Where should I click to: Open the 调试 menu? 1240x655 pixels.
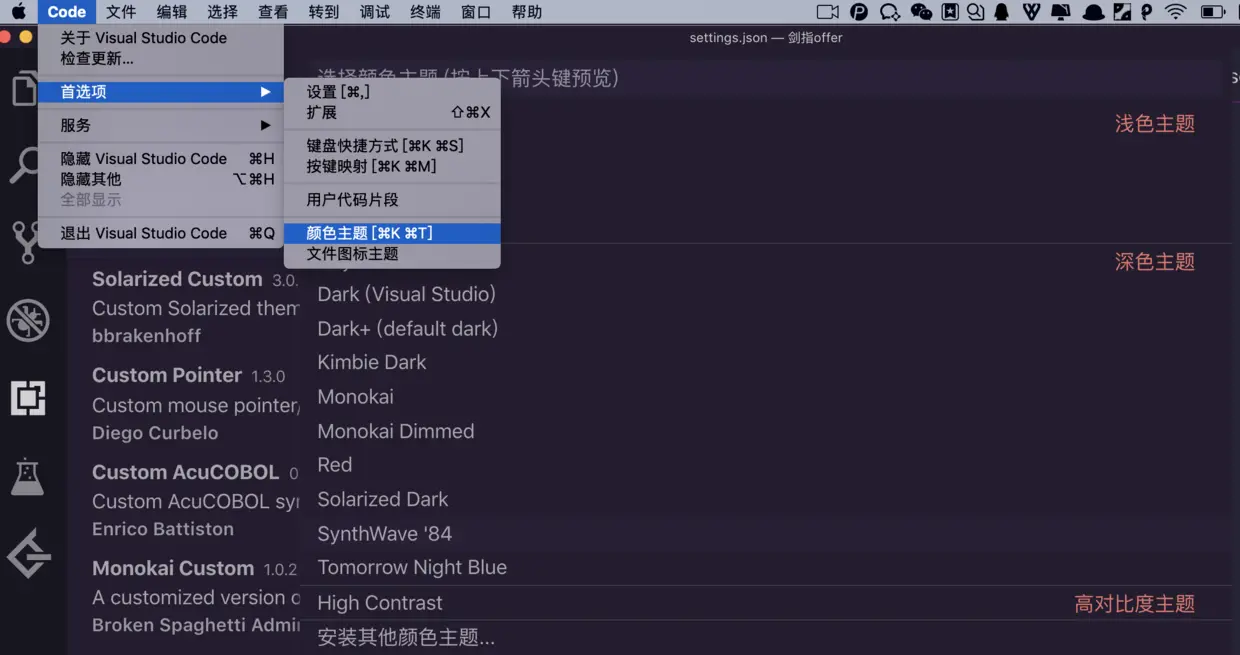click(374, 12)
